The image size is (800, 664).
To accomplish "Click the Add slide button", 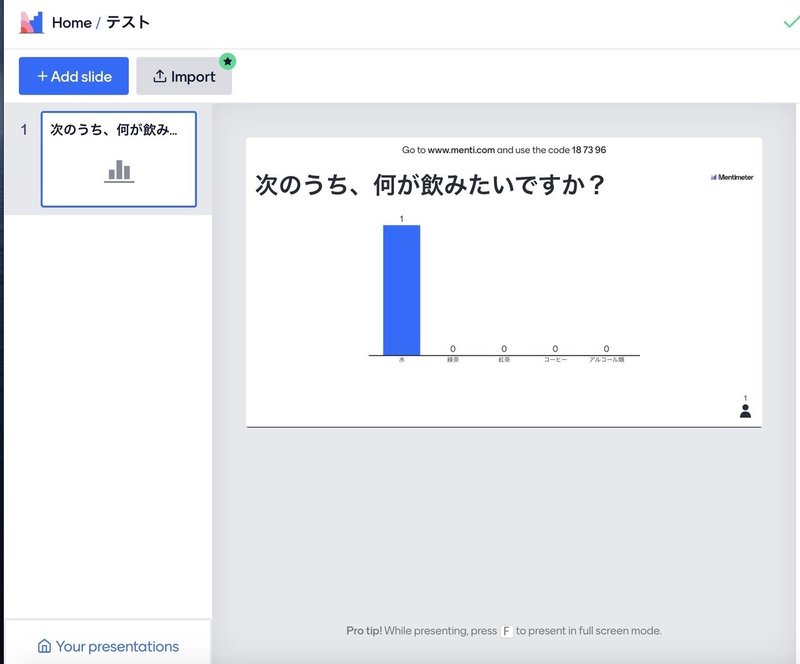I will 73,76.
